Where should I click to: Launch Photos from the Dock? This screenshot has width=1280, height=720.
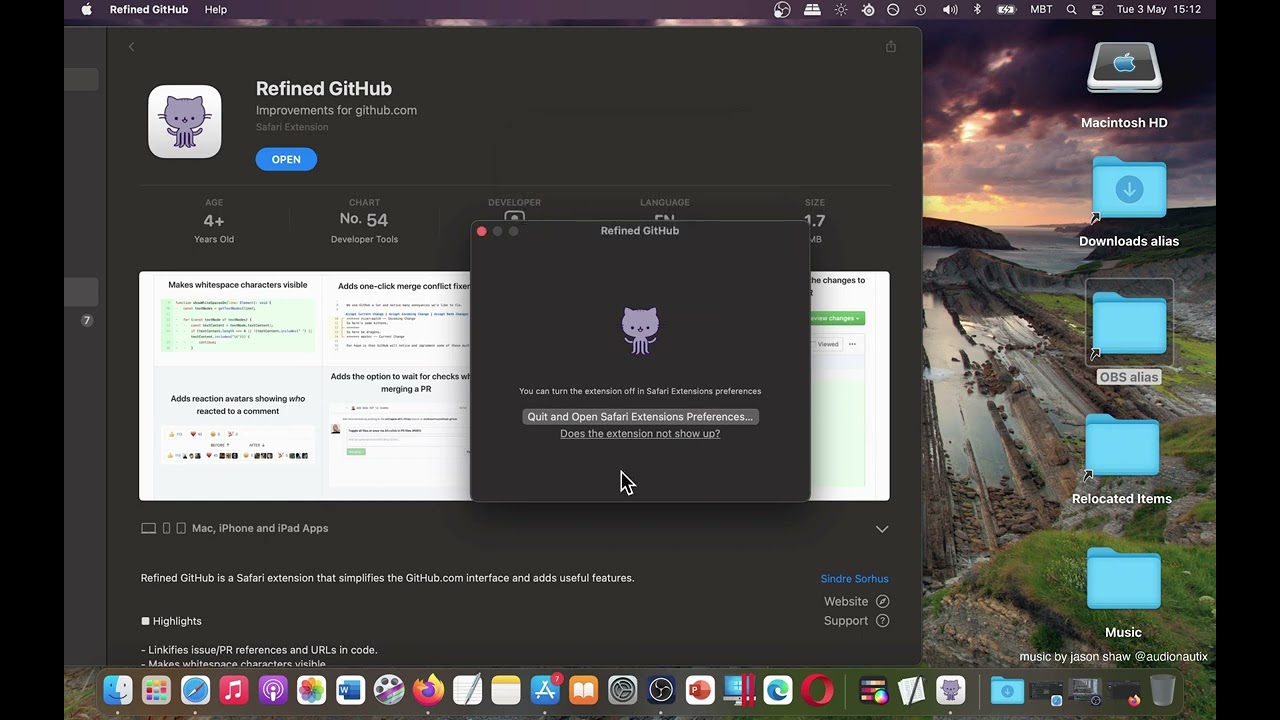(312, 690)
